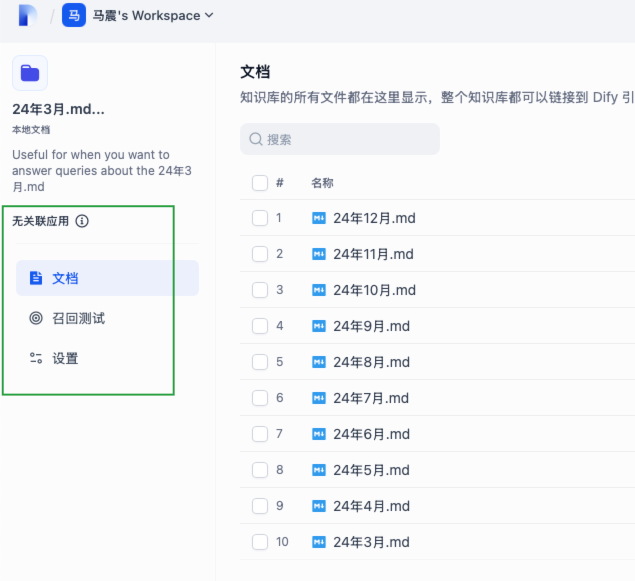Click markdown icon of 24年4月.md
Screen dimensions: 635x581
coord(319,506)
